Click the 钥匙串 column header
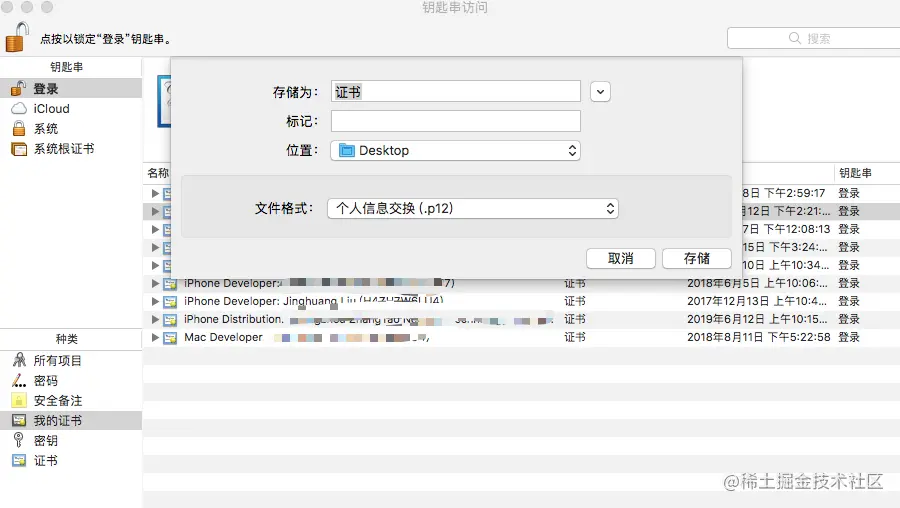900x508 pixels. tap(855, 173)
